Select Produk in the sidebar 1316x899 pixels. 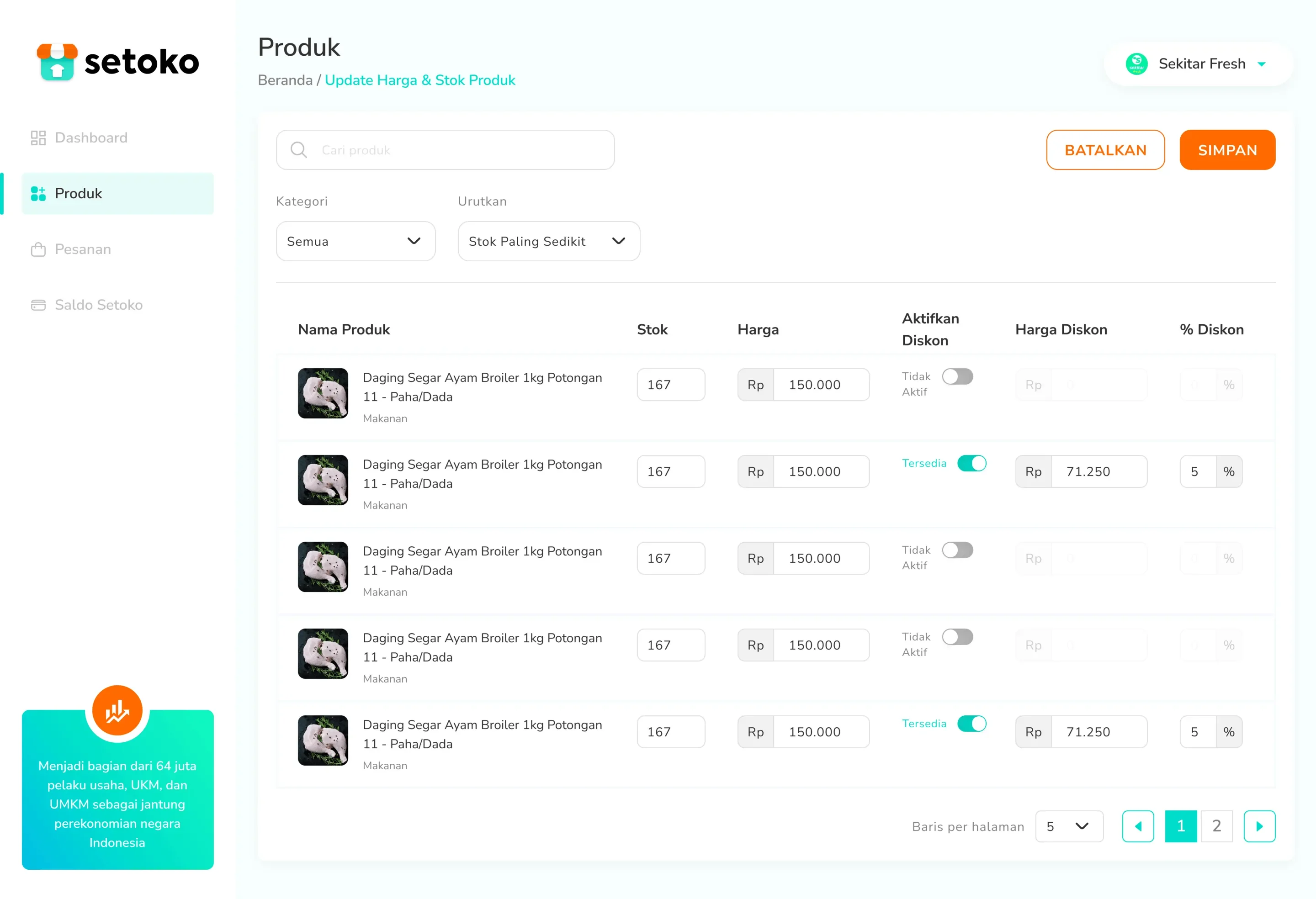[x=117, y=193]
